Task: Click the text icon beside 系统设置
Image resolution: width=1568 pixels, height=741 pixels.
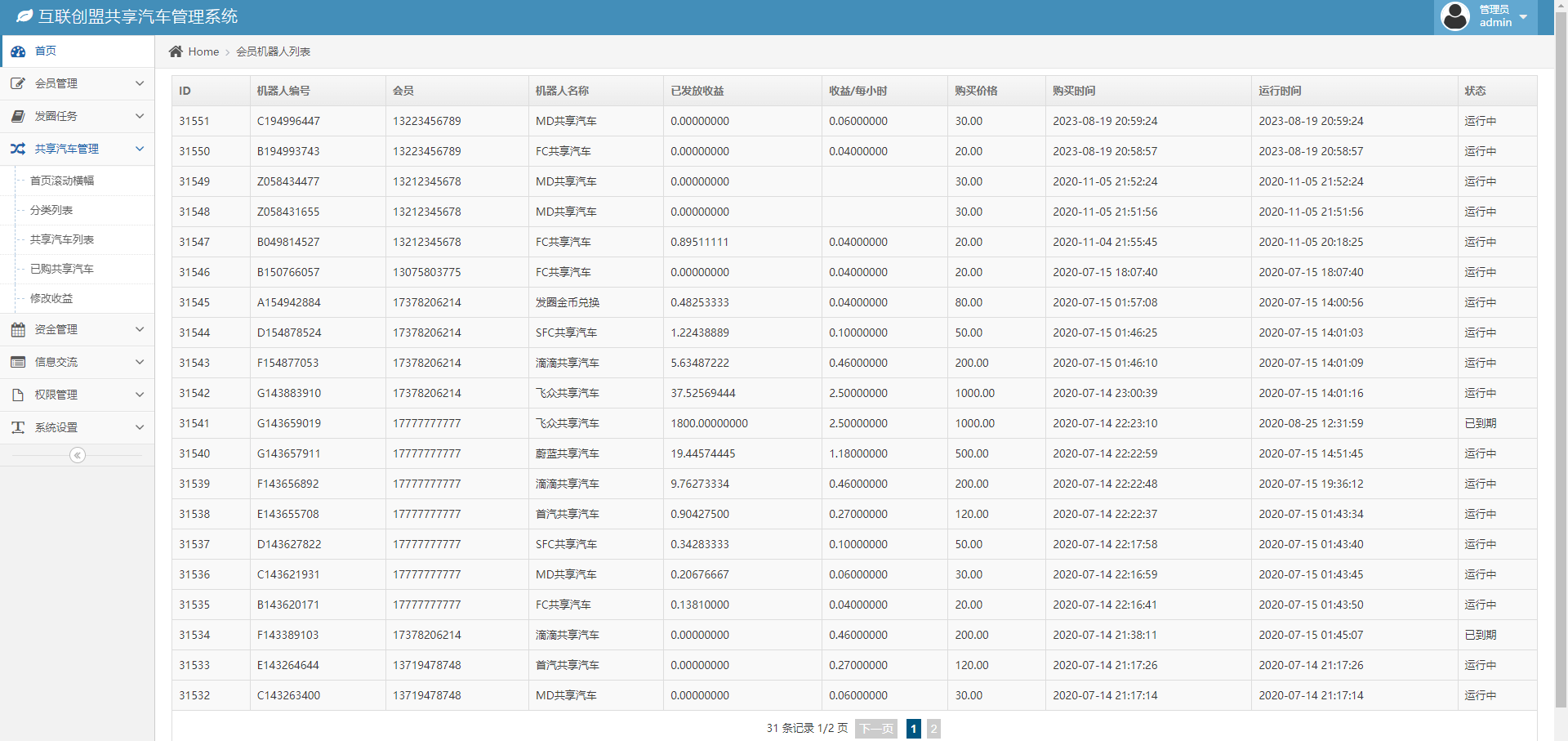Action: click(x=18, y=427)
